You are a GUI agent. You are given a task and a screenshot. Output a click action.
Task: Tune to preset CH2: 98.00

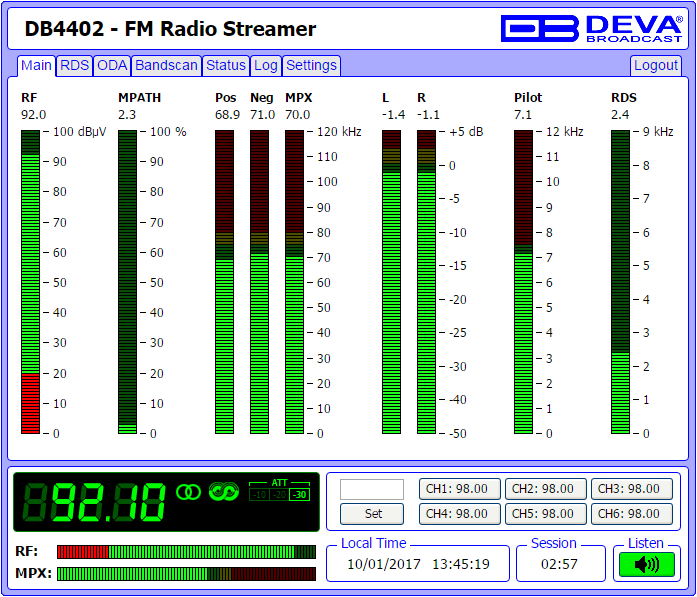click(x=545, y=489)
